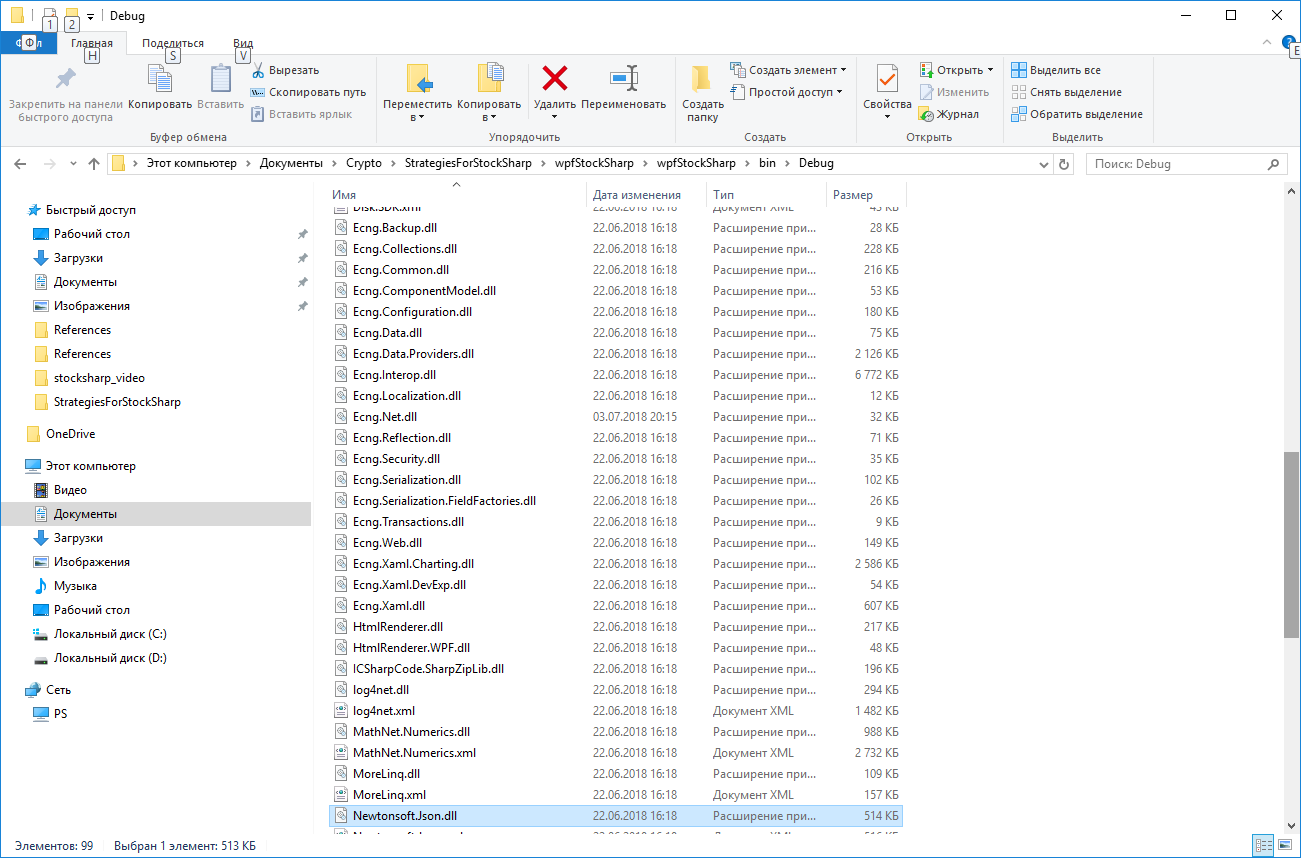This screenshot has height=858, width=1301.
Task: Click the vertical scrollbar thumb in file list
Action: 1291,545
